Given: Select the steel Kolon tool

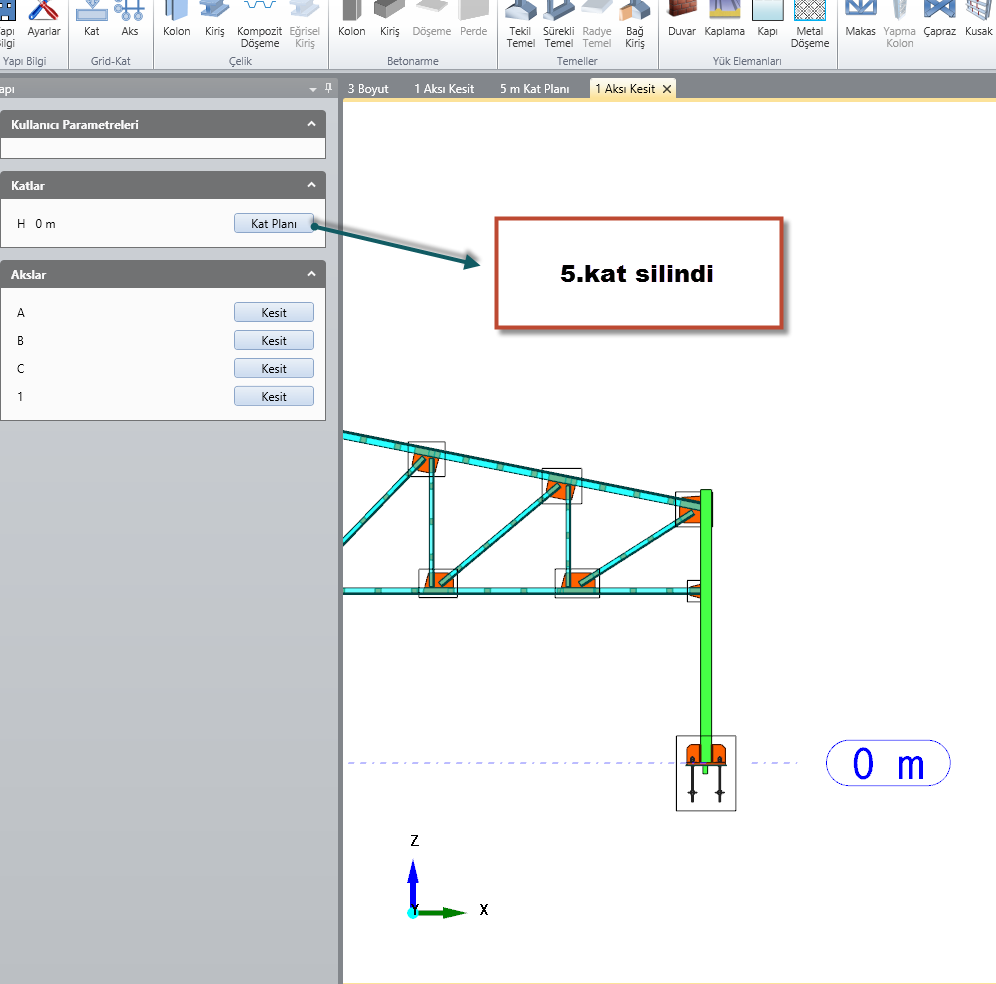Looking at the screenshot, I should [x=177, y=20].
